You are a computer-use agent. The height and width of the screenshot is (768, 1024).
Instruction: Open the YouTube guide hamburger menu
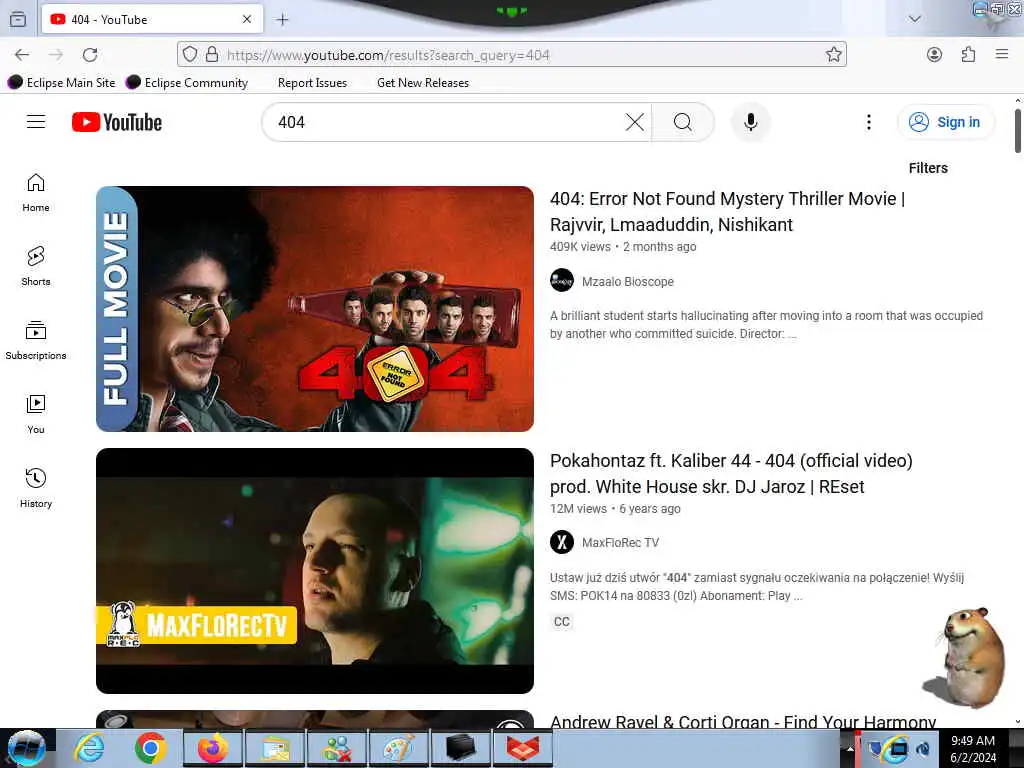click(36, 122)
